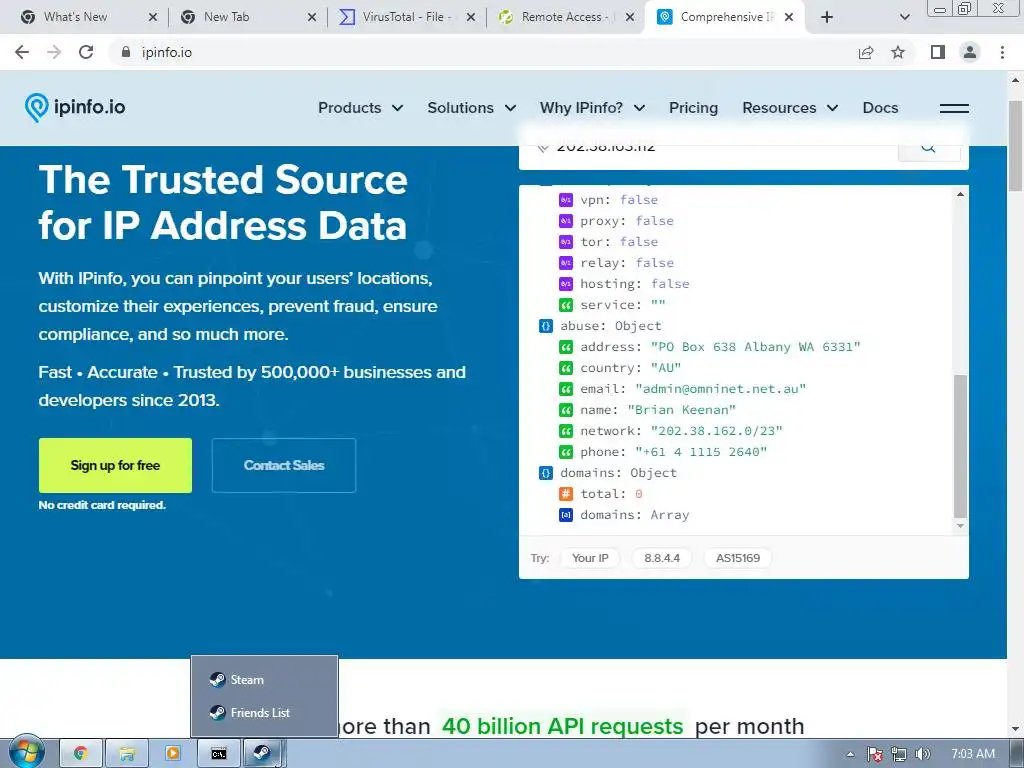Expand the Solutions dropdown
The image size is (1024, 768).
coord(472,108)
